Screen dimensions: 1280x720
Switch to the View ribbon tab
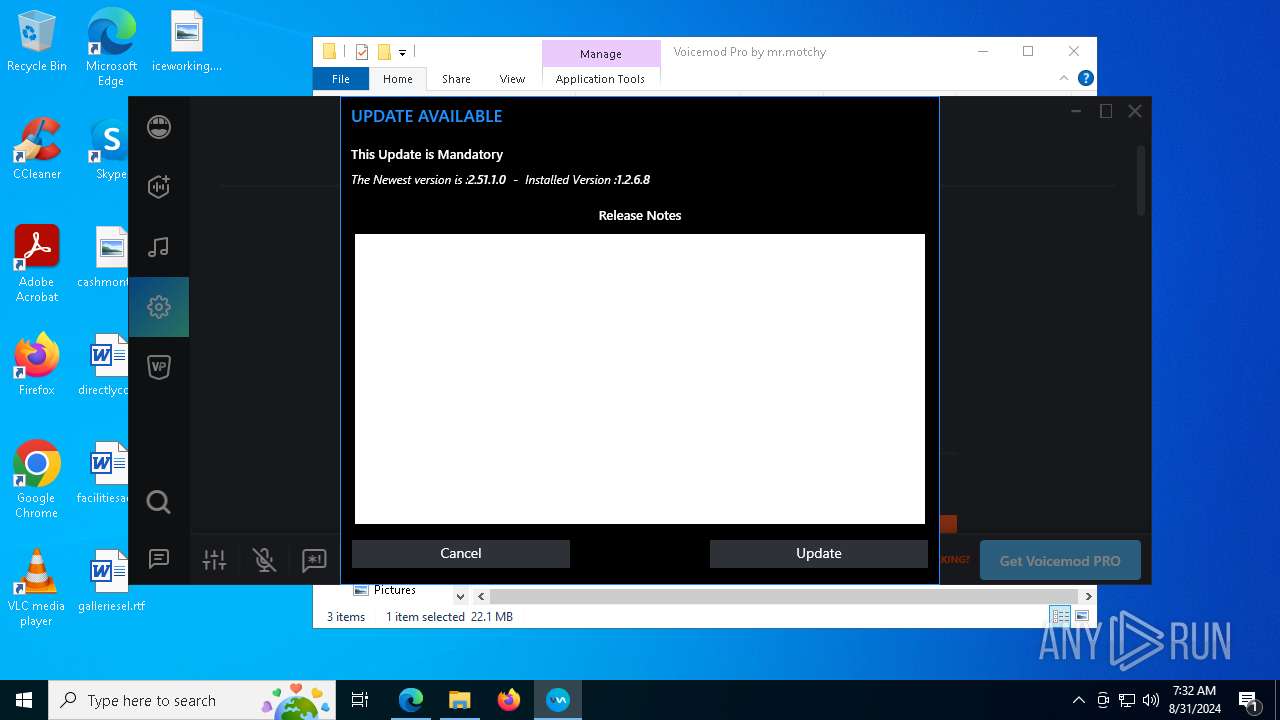coord(512,79)
